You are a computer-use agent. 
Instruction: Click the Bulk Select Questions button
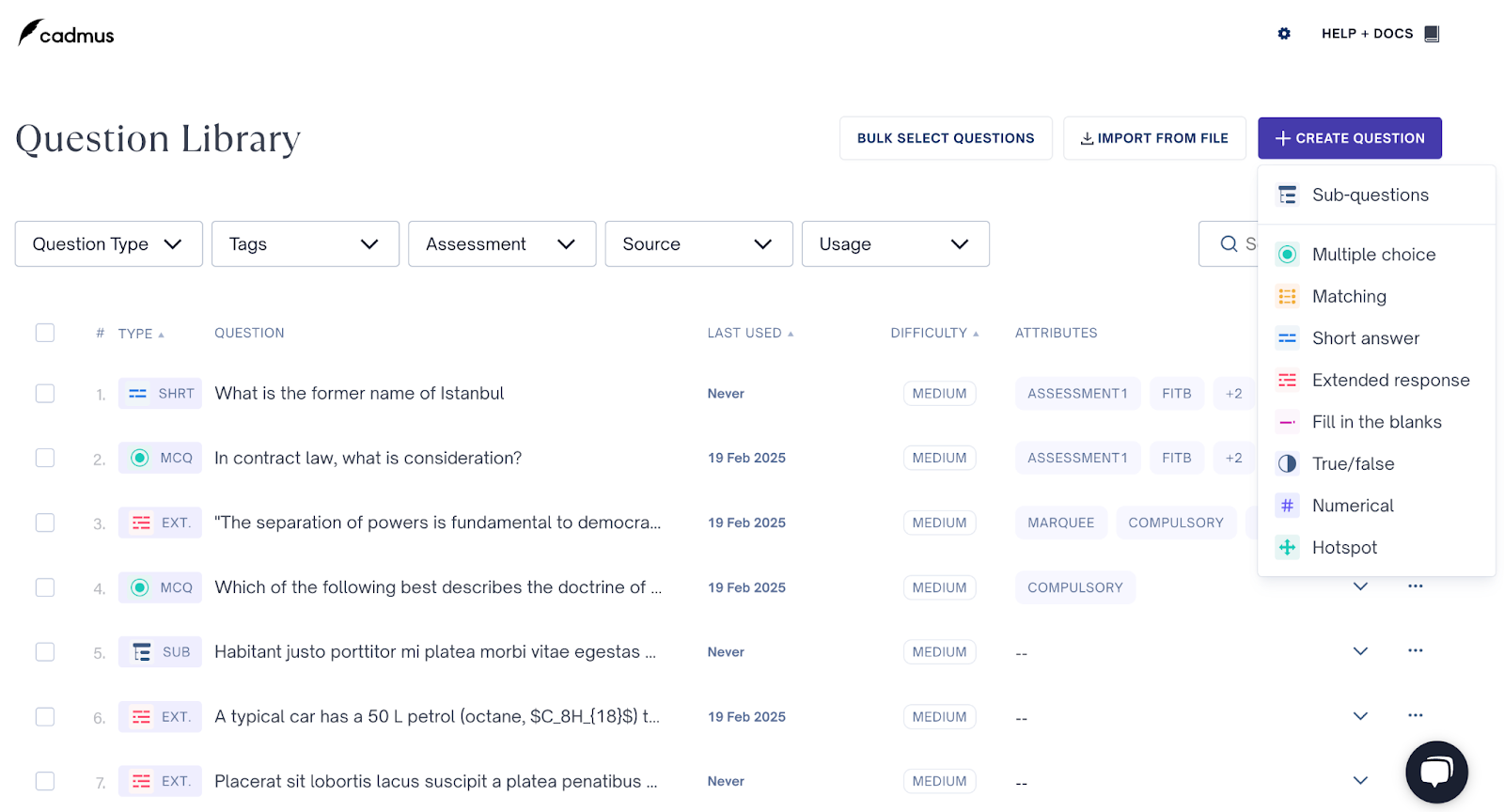pyautogui.click(x=946, y=138)
